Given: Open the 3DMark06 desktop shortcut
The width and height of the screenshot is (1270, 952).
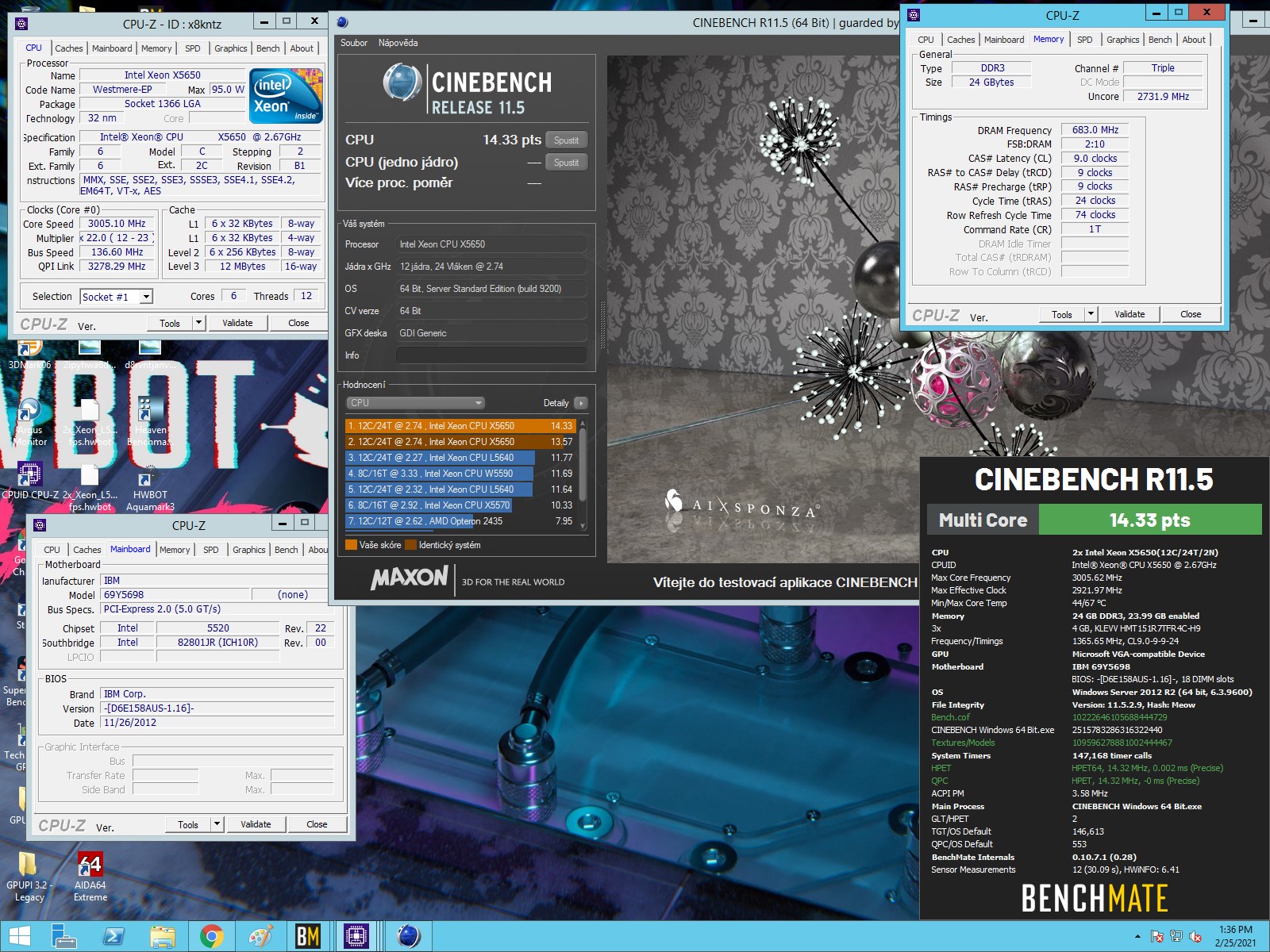Looking at the screenshot, I should 29,355.
